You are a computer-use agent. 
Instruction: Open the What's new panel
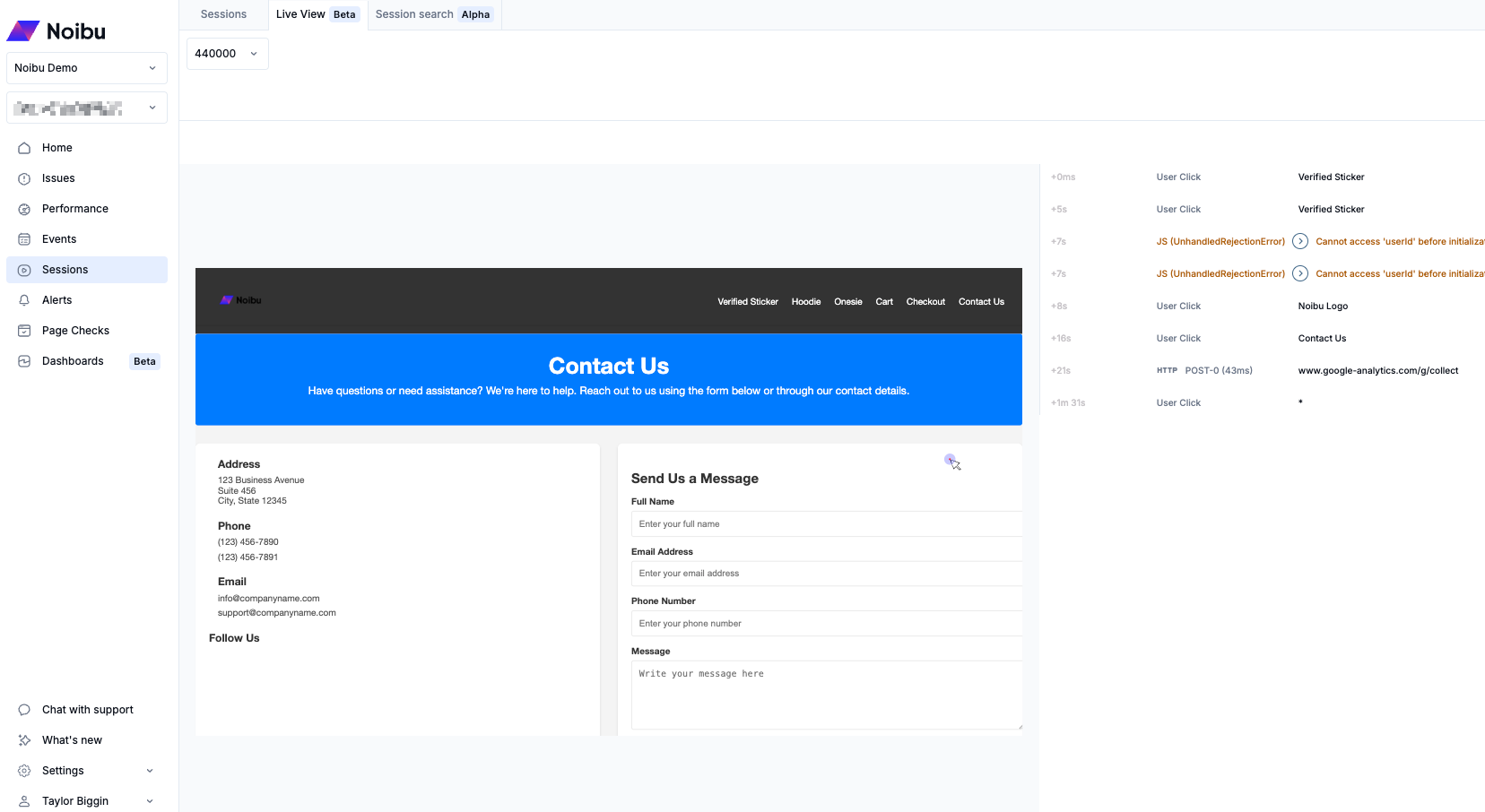click(72, 739)
